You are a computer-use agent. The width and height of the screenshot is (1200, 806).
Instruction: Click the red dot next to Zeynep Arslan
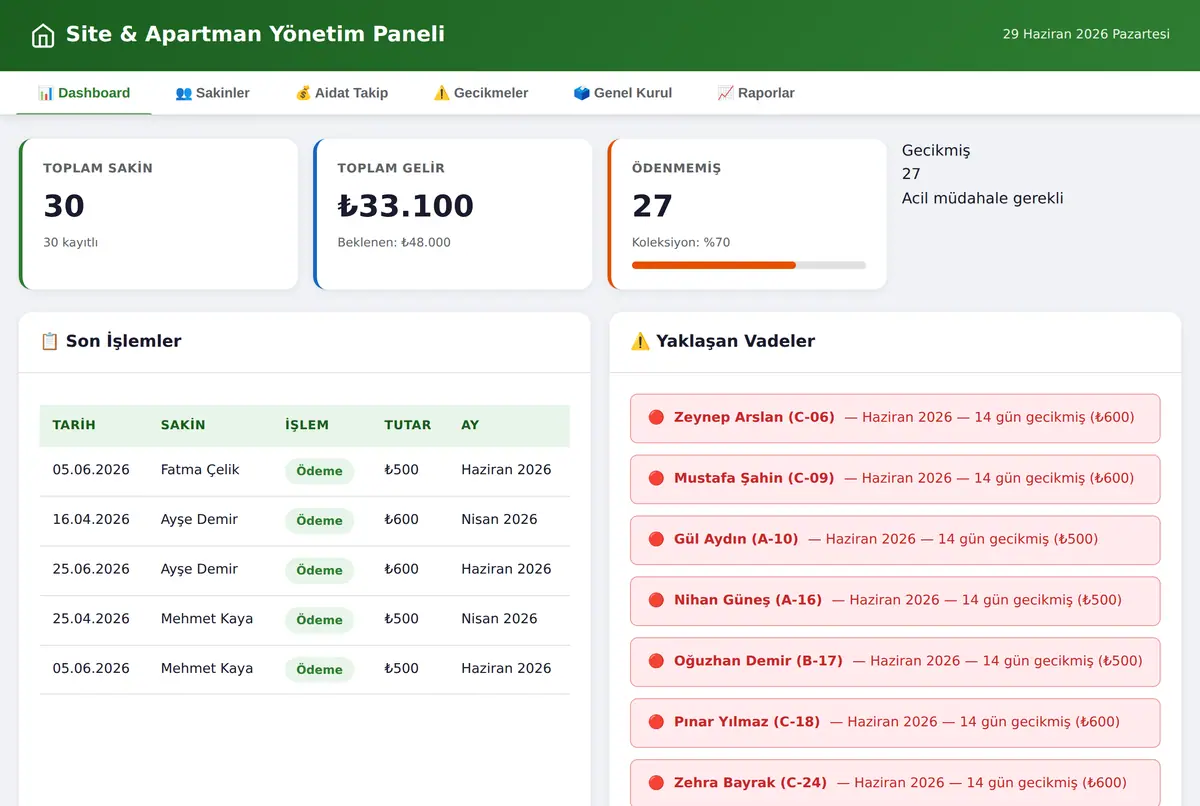coord(656,417)
